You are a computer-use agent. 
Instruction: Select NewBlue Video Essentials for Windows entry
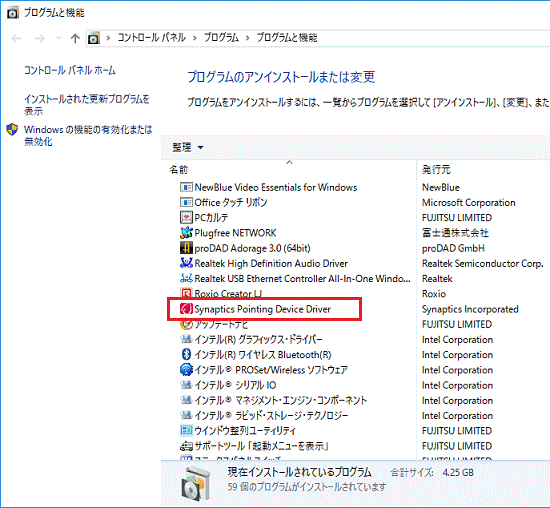[276, 187]
